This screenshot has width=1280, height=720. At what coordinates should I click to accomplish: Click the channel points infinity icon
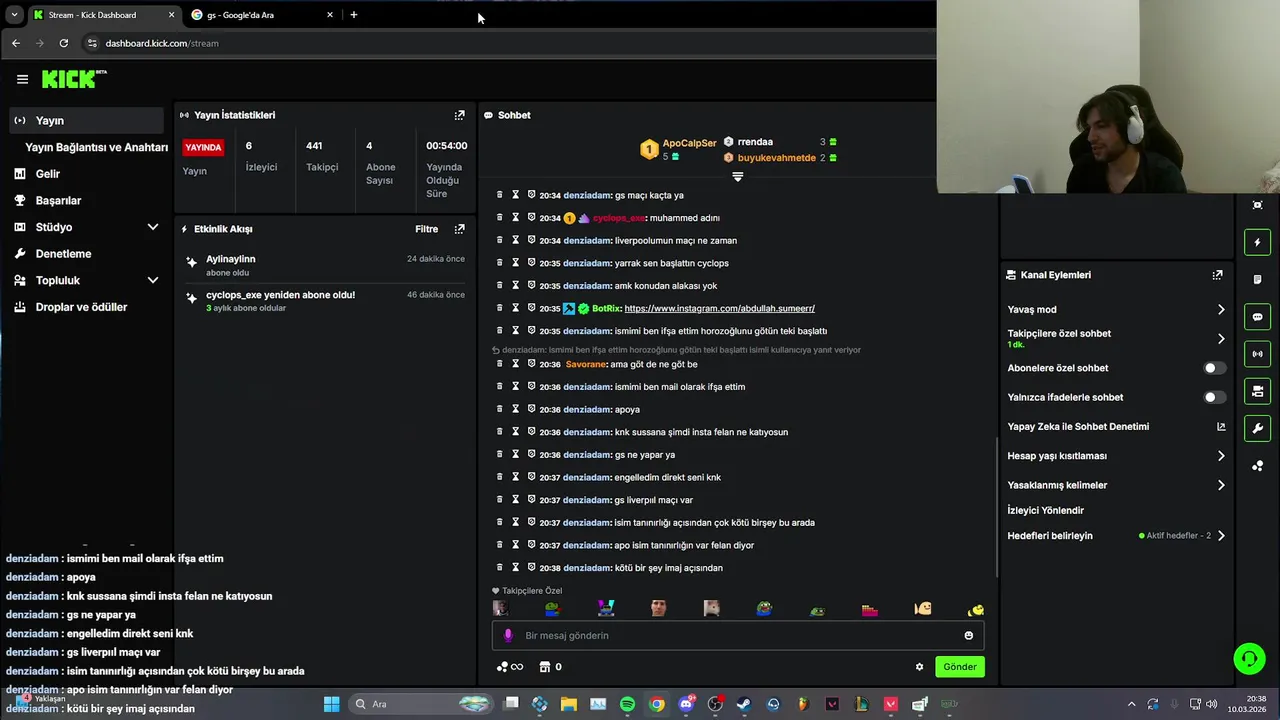pyautogui.click(x=510, y=667)
